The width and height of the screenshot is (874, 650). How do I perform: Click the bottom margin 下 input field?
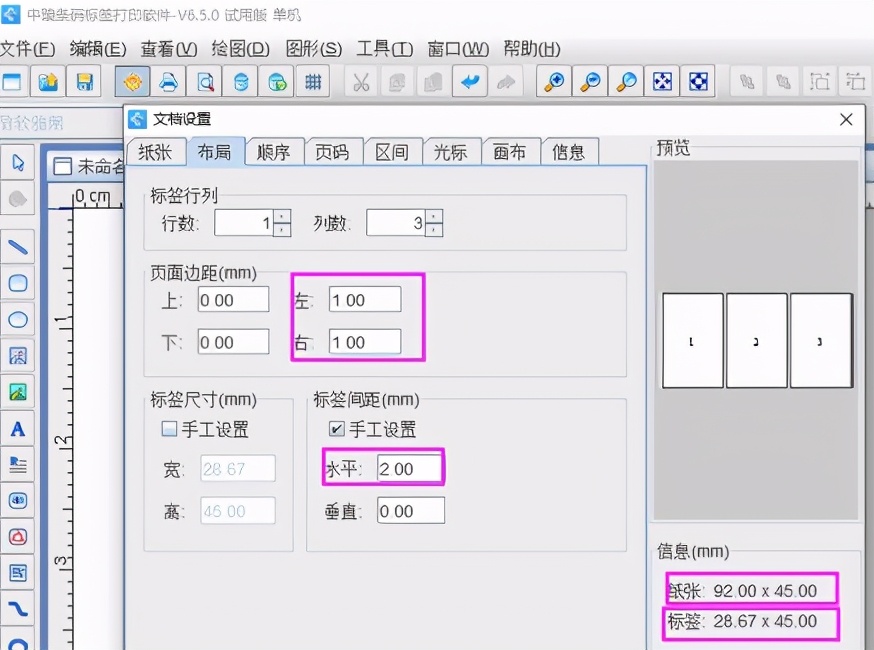pyautogui.click(x=234, y=342)
